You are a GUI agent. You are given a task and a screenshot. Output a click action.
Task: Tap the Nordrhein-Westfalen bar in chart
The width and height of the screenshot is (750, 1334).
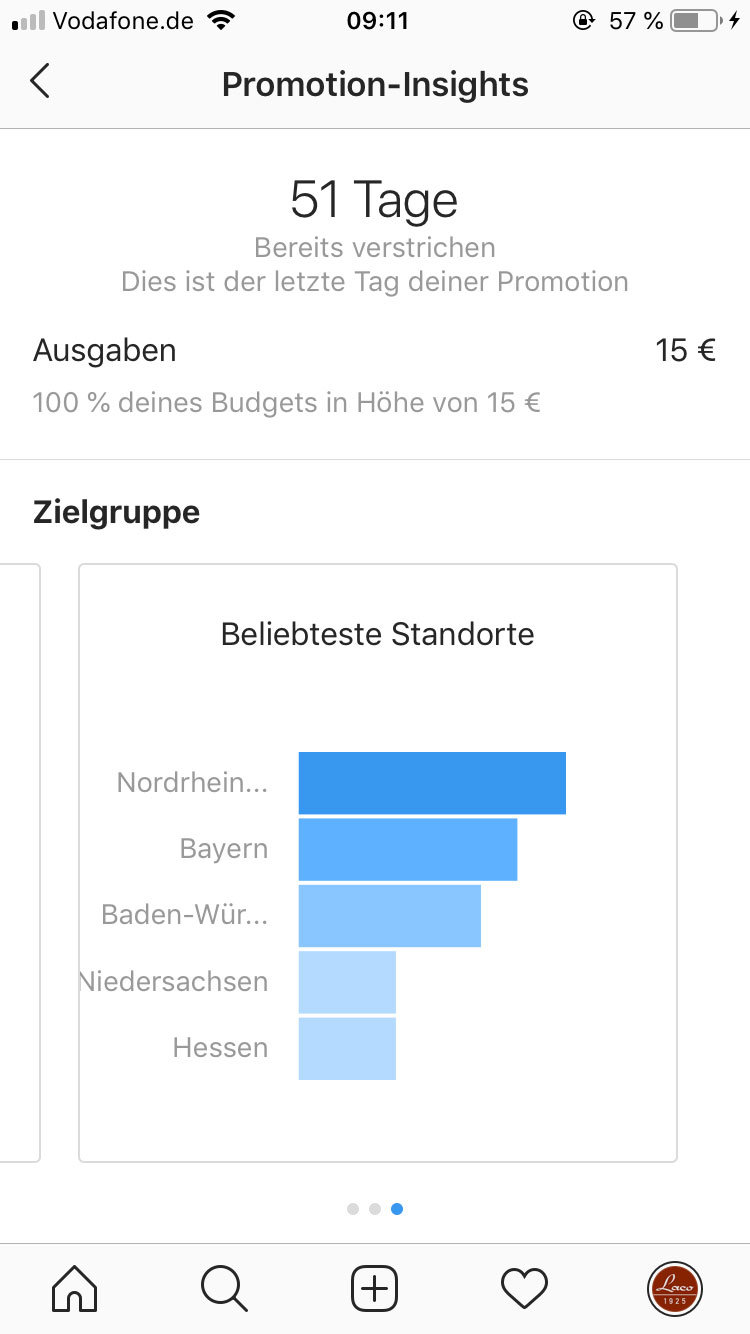pos(432,783)
